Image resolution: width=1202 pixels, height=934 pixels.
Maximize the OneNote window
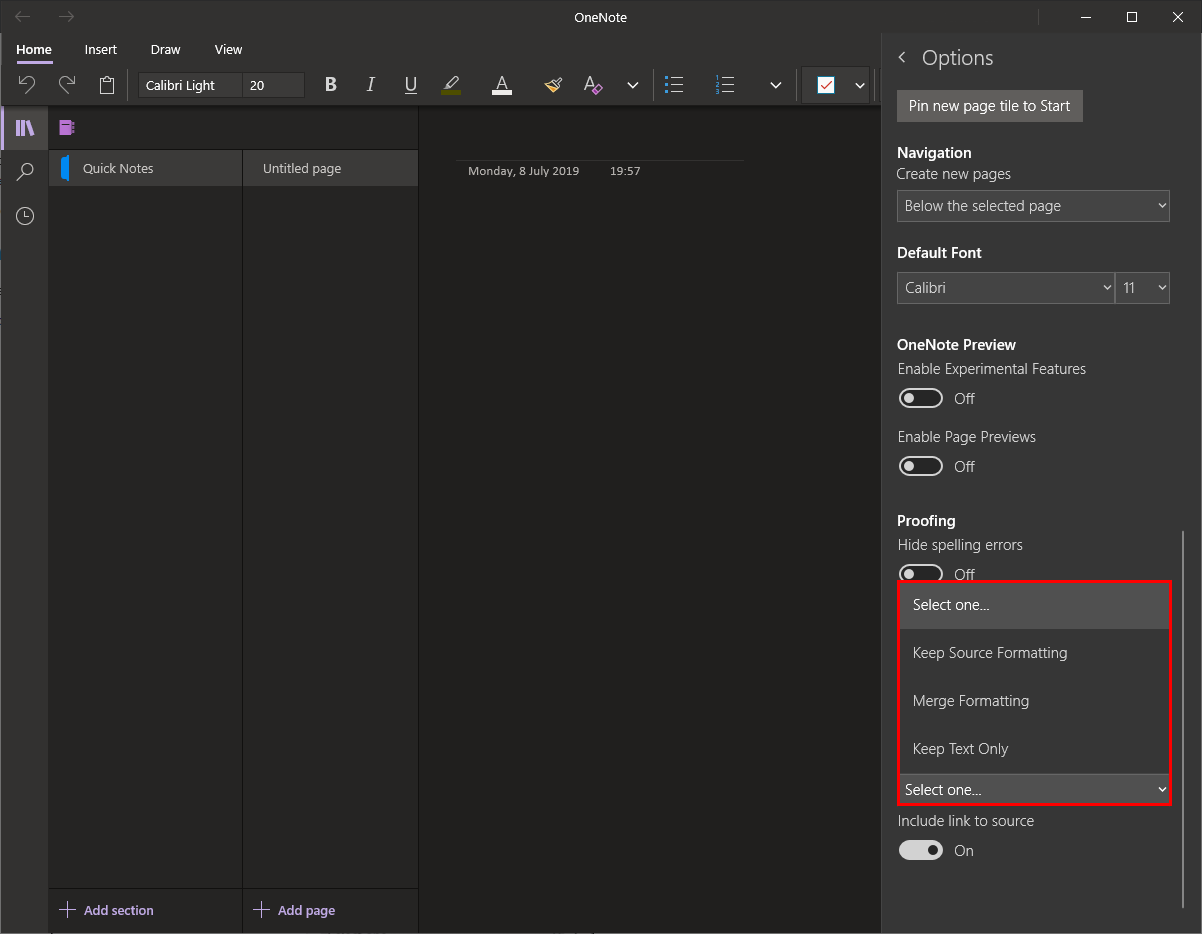[1131, 17]
